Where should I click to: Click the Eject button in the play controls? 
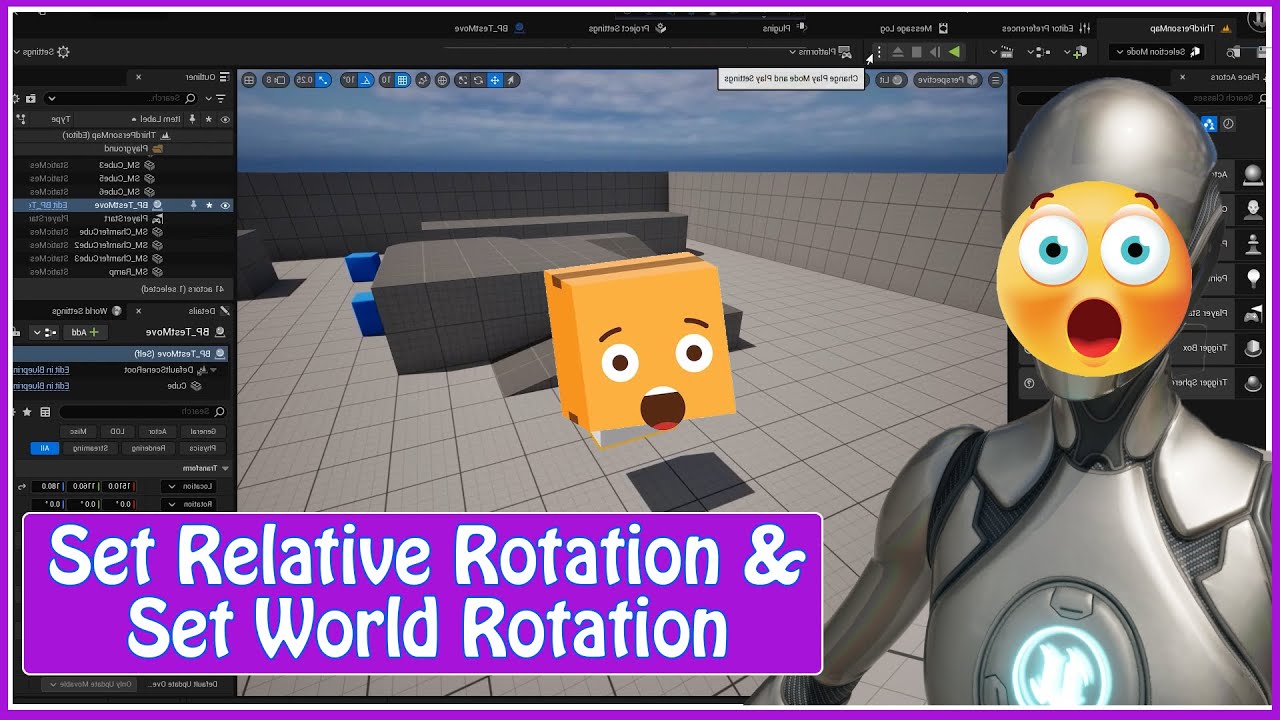pyautogui.click(x=898, y=51)
